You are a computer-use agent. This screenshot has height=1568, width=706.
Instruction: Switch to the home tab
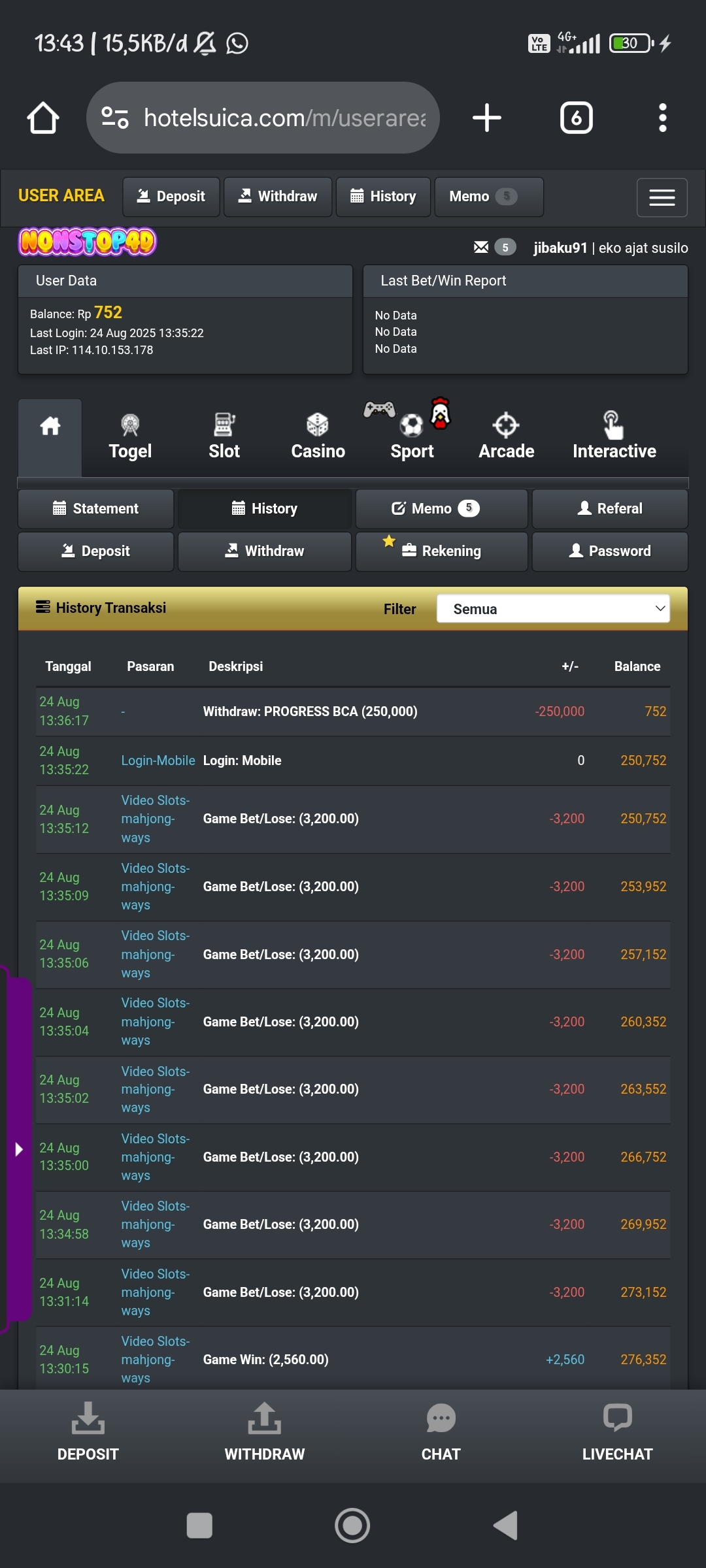(x=50, y=436)
